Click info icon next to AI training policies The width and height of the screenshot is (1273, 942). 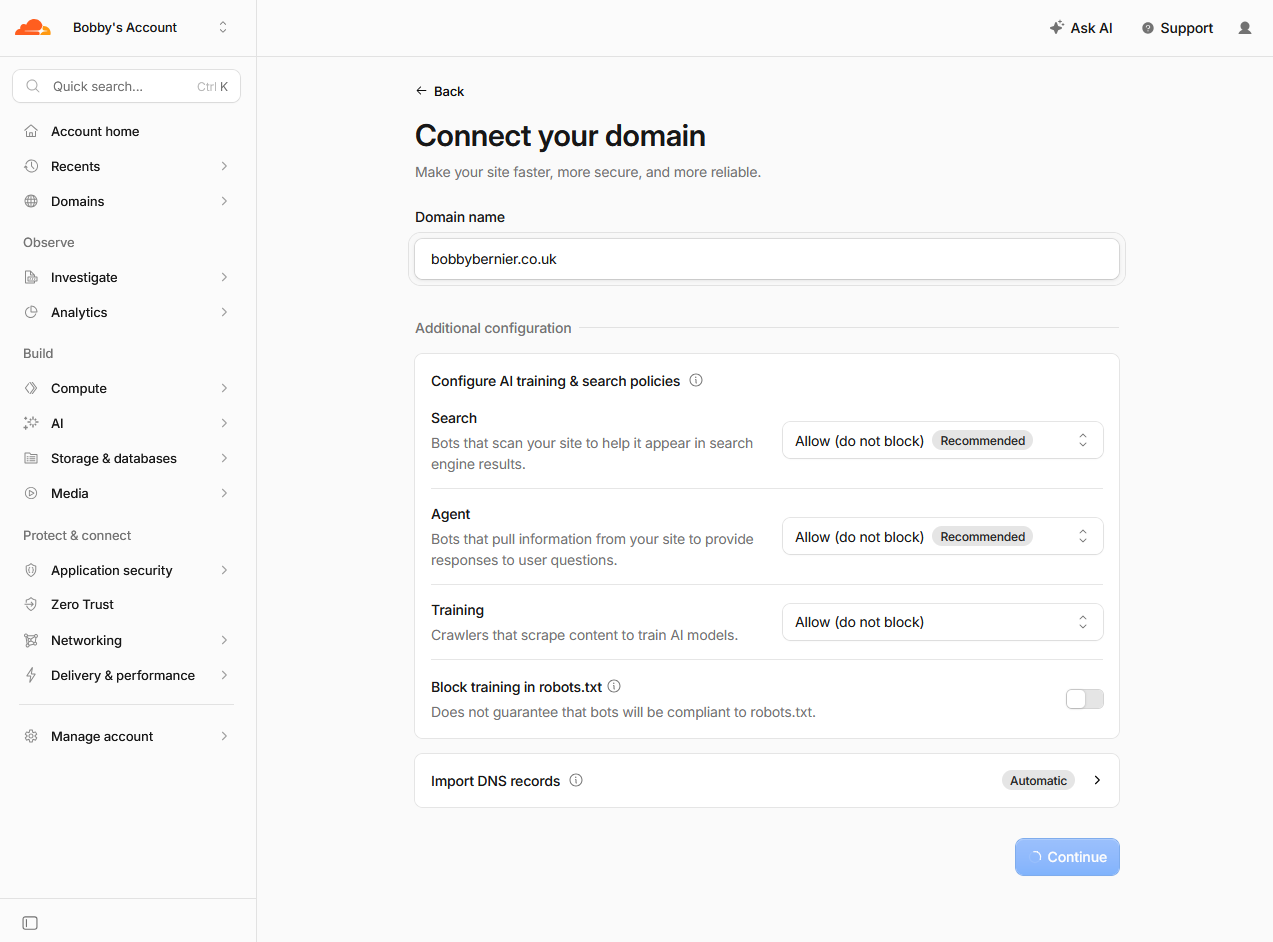[696, 380]
